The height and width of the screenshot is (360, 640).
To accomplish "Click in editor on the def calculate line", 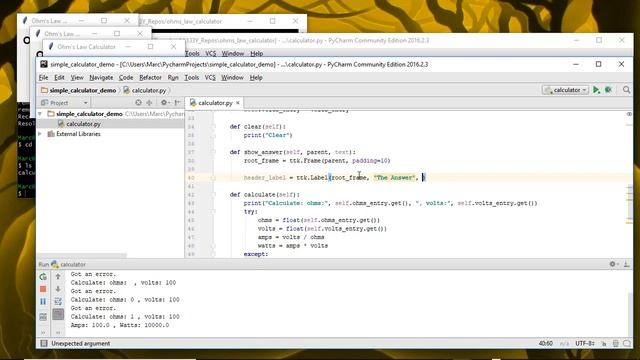I will point(264,195).
